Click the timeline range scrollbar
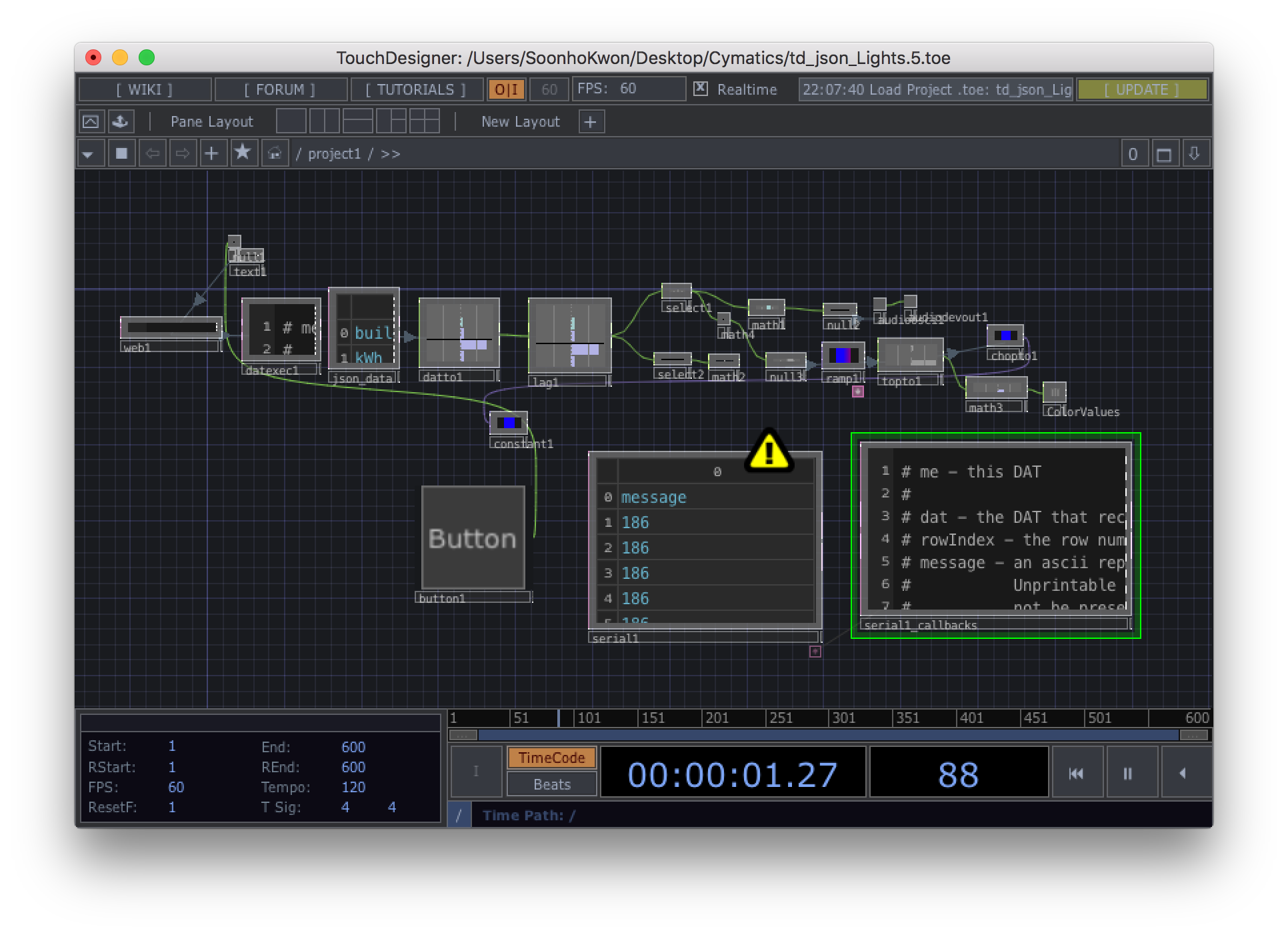The width and height of the screenshot is (1288, 935). pyautogui.click(x=829, y=735)
